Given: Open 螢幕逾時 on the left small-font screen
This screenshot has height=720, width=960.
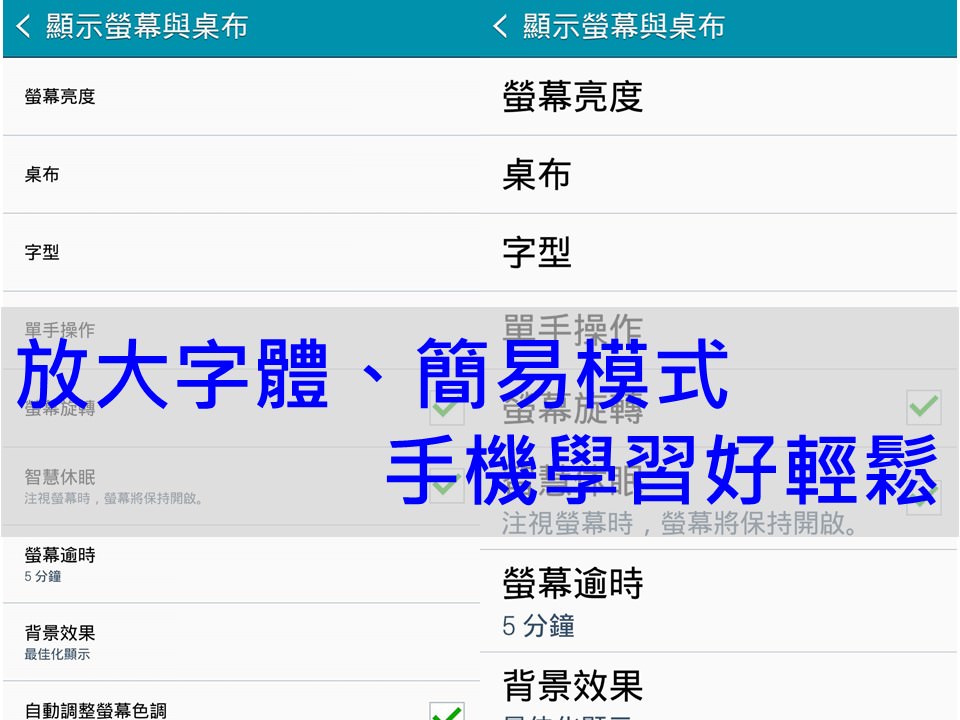Looking at the screenshot, I should 241,564.
